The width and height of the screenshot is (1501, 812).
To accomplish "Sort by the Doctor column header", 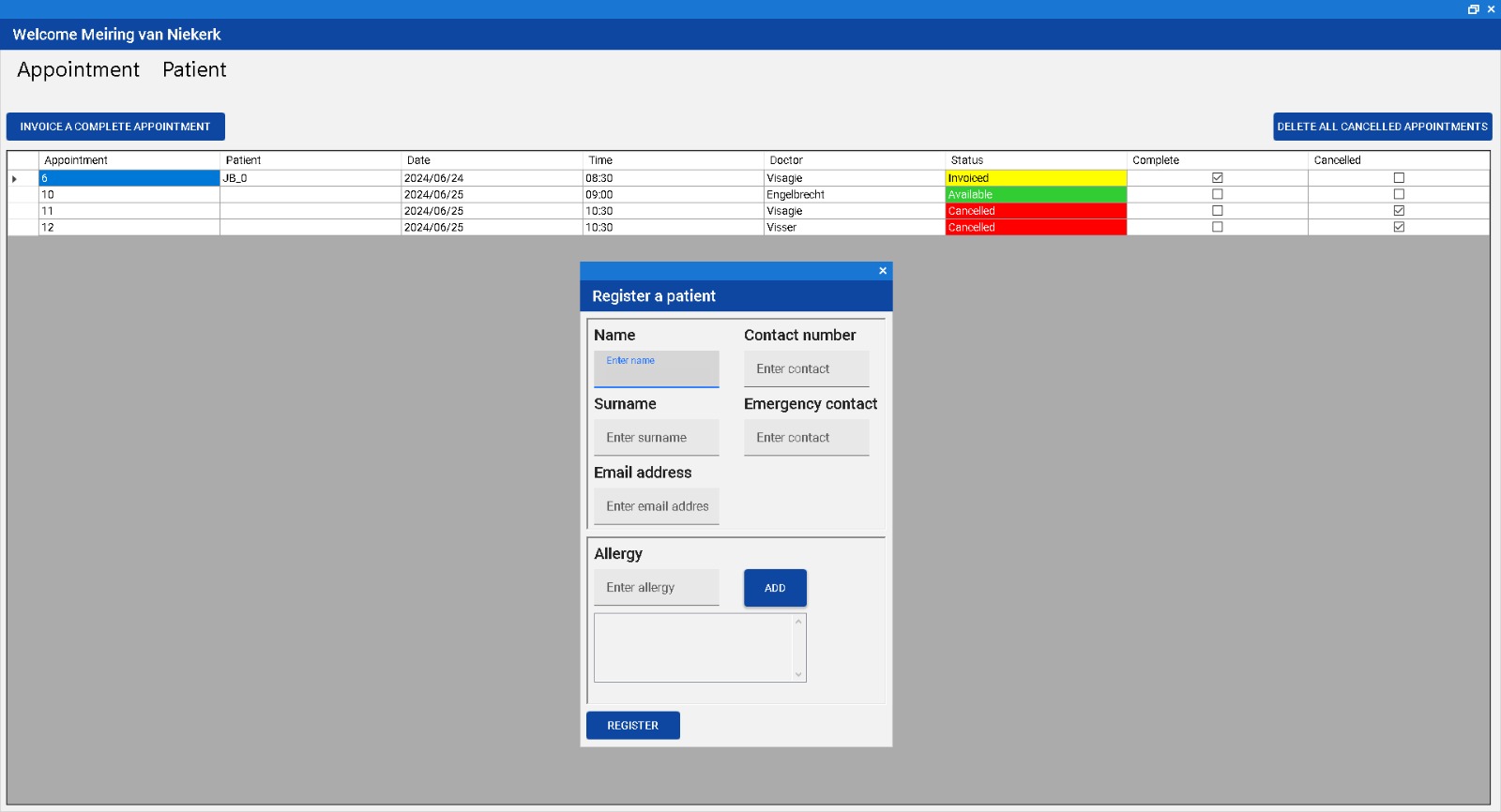I will [x=855, y=160].
